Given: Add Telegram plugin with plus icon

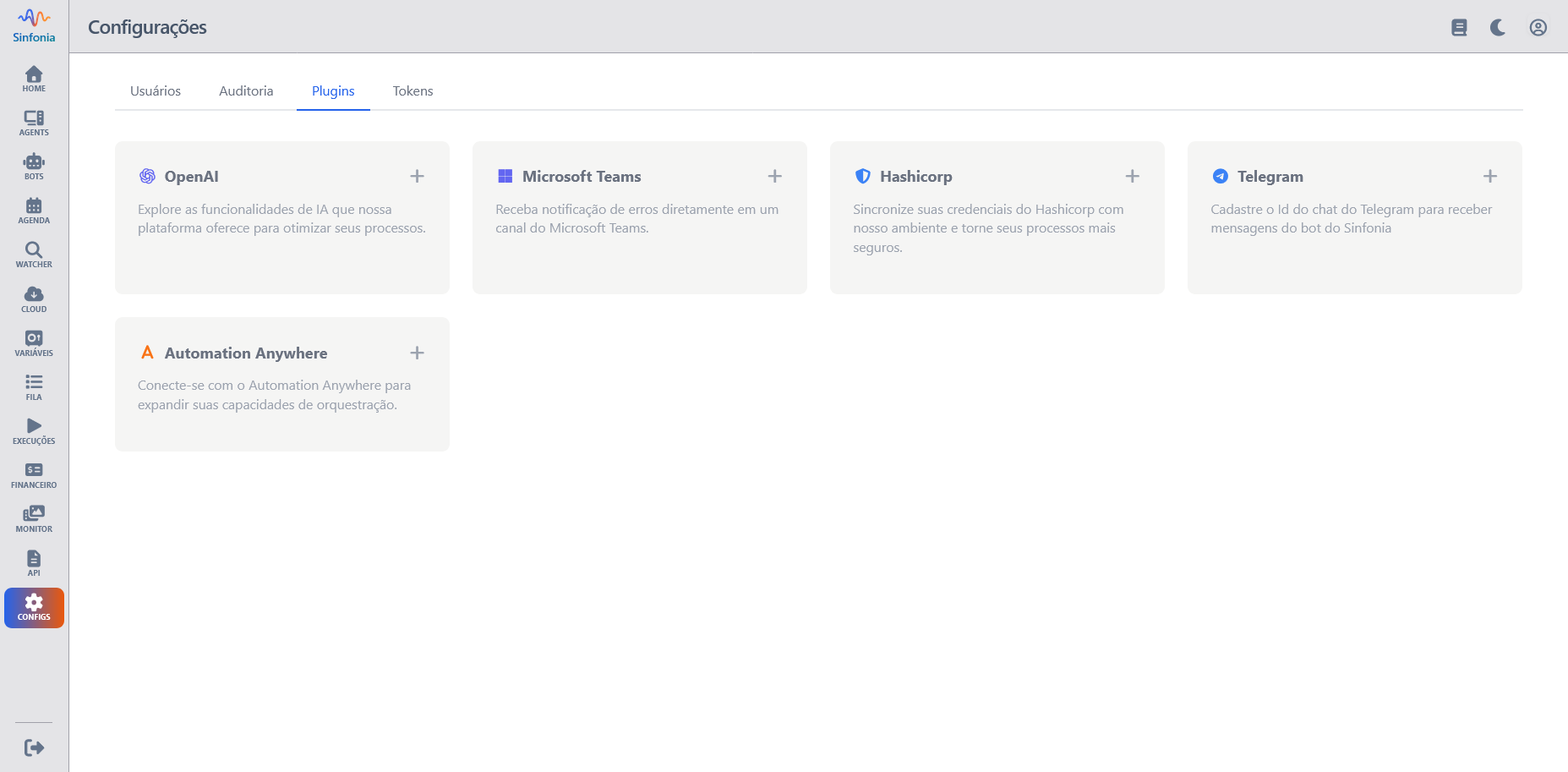Looking at the screenshot, I should (x=1489, y=176).
